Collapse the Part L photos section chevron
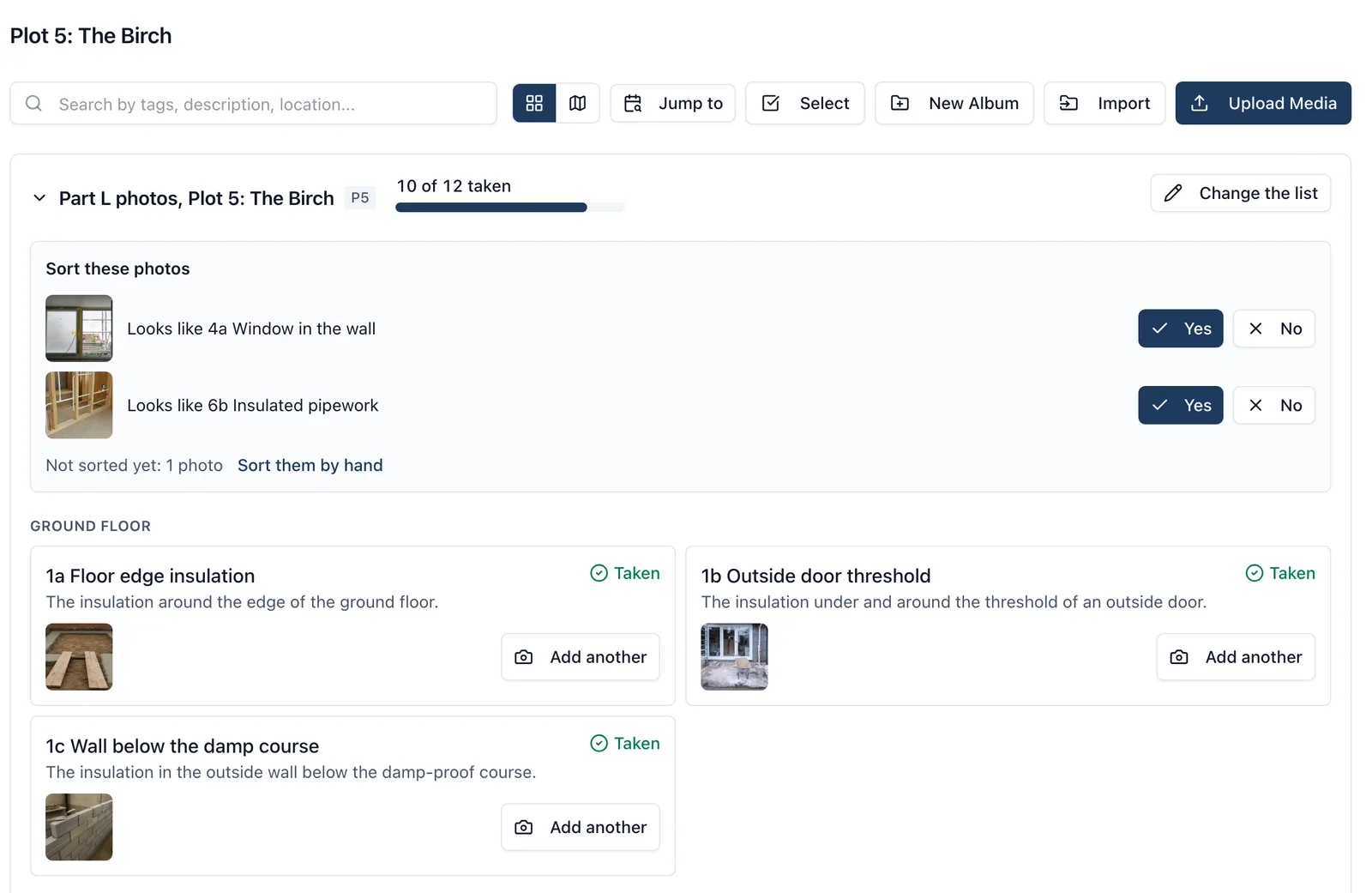The height and width of the screenshot is (893, 1372). pyautogui.click(x=39, y=198)
